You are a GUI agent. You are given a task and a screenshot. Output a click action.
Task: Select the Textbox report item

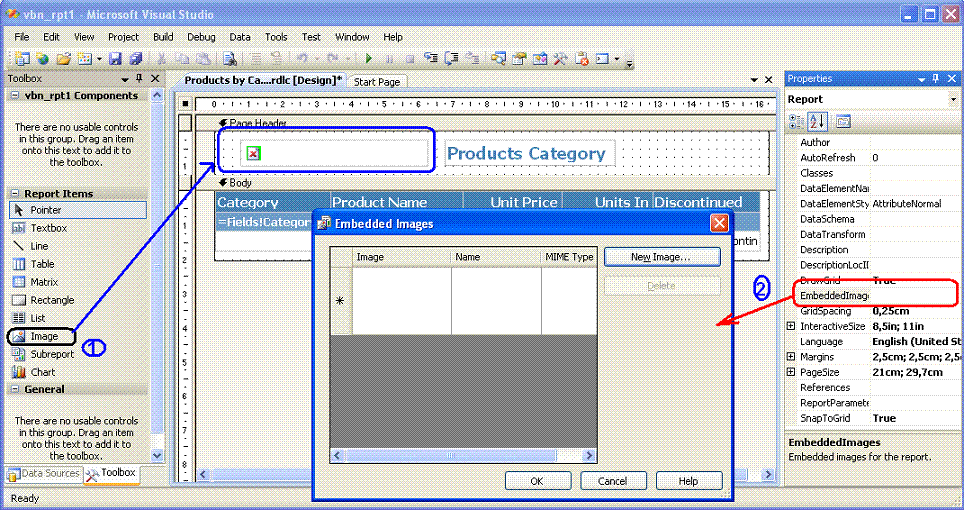48,228
